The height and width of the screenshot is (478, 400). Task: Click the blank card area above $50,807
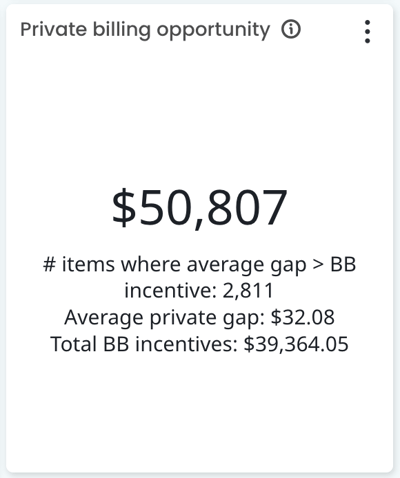(x=199, y=113)
